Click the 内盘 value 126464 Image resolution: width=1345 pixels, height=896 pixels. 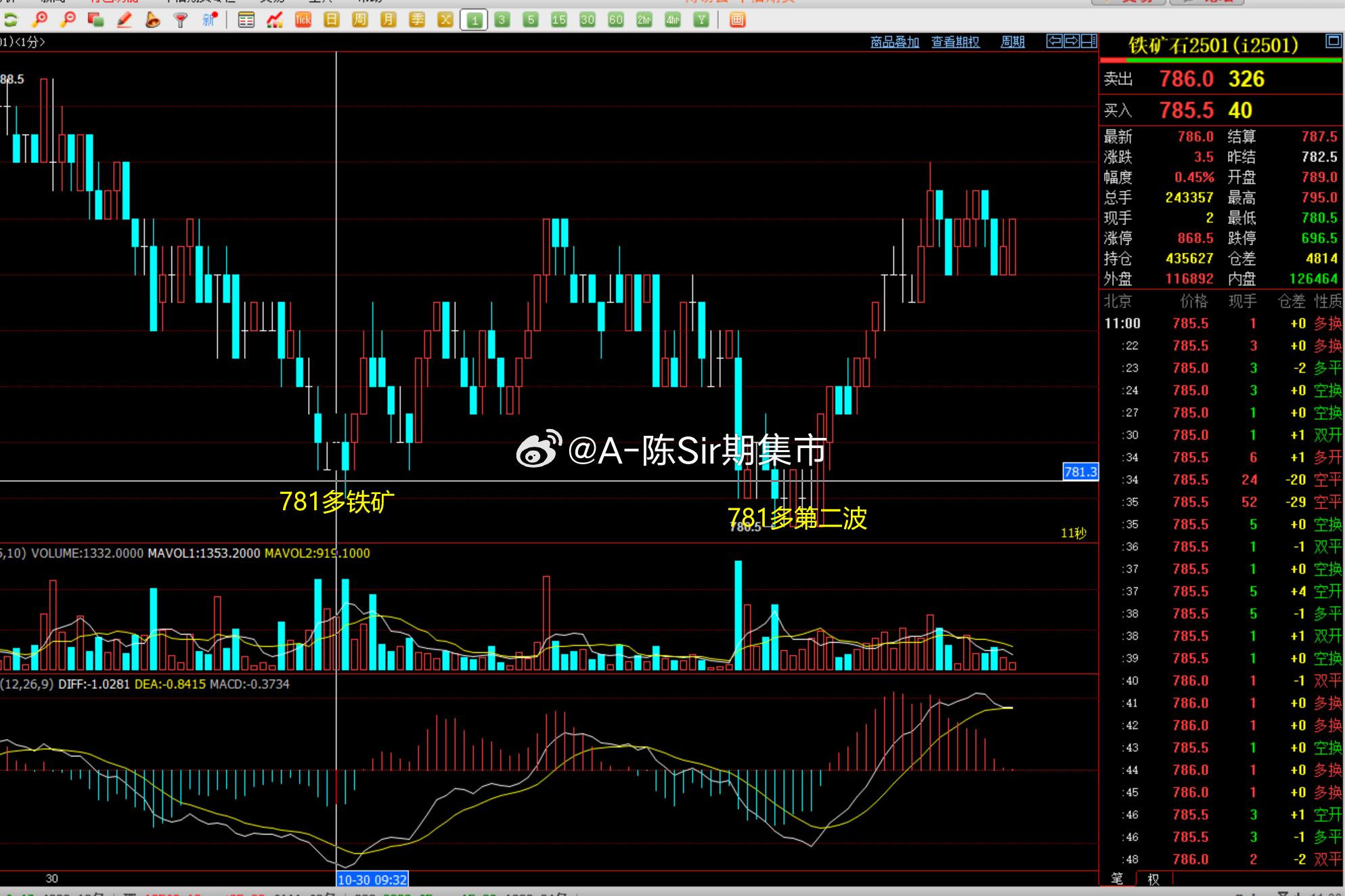tap(1314, 279)
